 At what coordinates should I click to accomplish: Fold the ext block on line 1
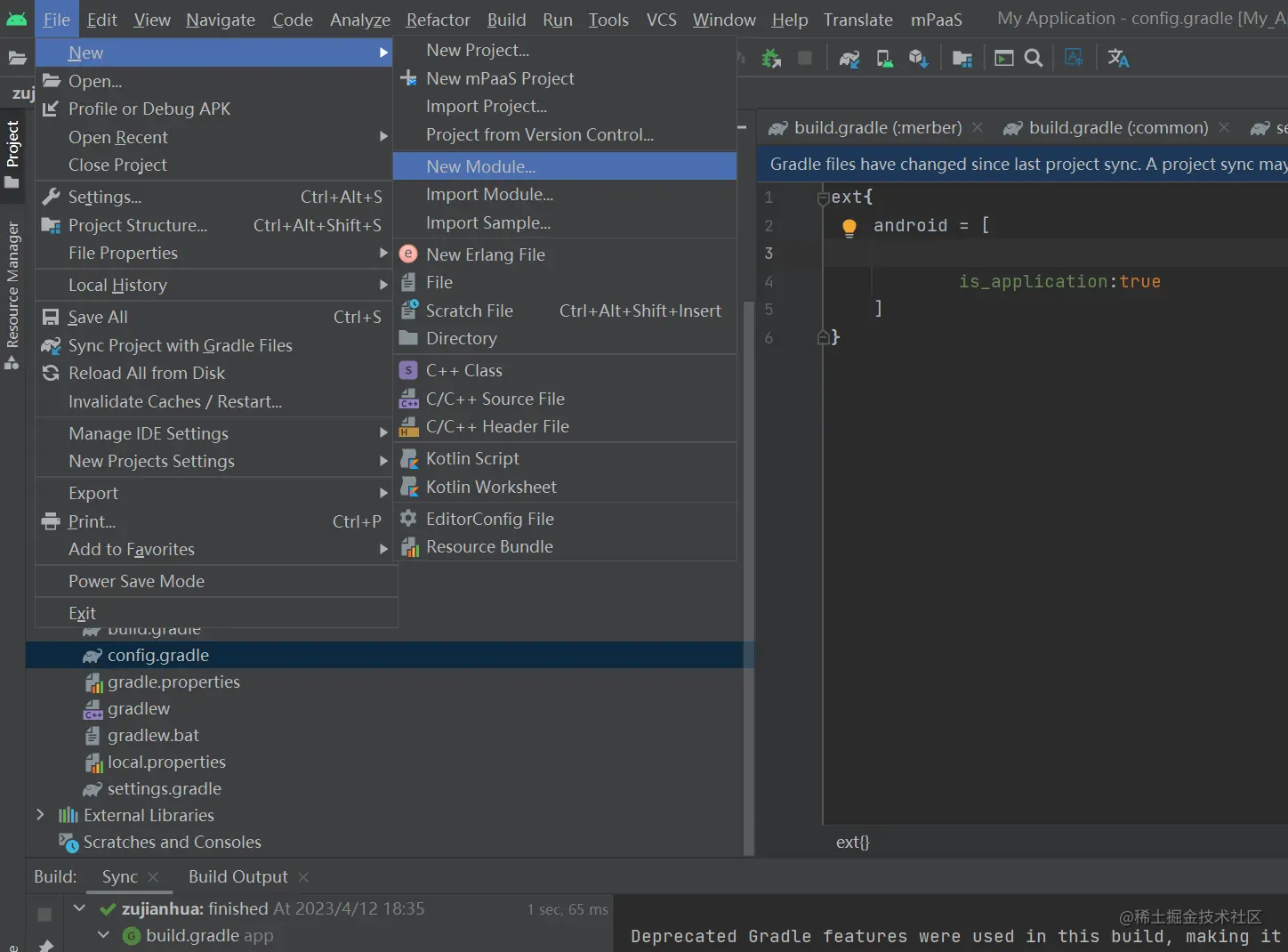tap(823, 198)
